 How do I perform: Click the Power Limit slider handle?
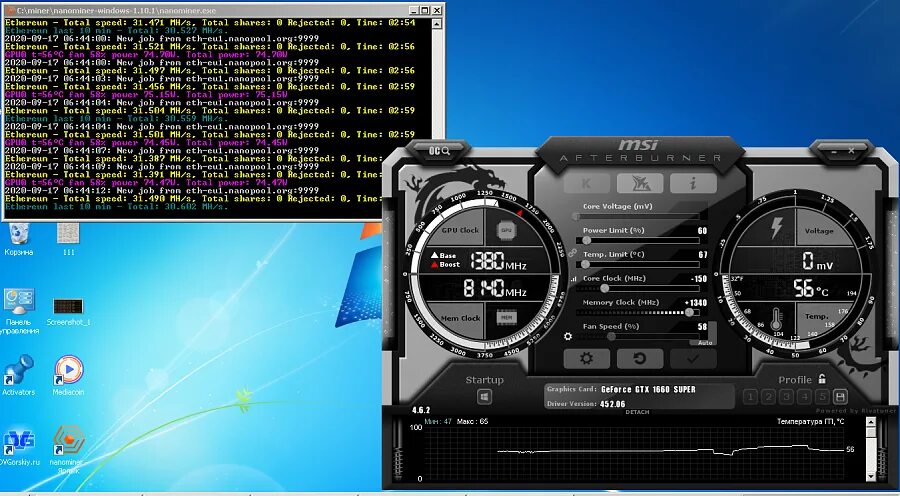click(x=586, y=241)
